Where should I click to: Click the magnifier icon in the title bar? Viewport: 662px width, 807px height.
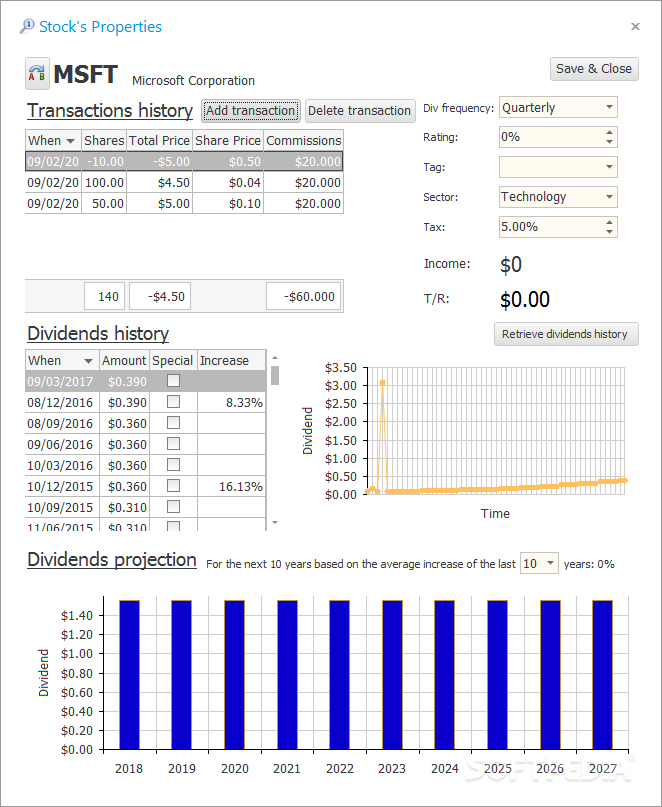pos(27,26)
